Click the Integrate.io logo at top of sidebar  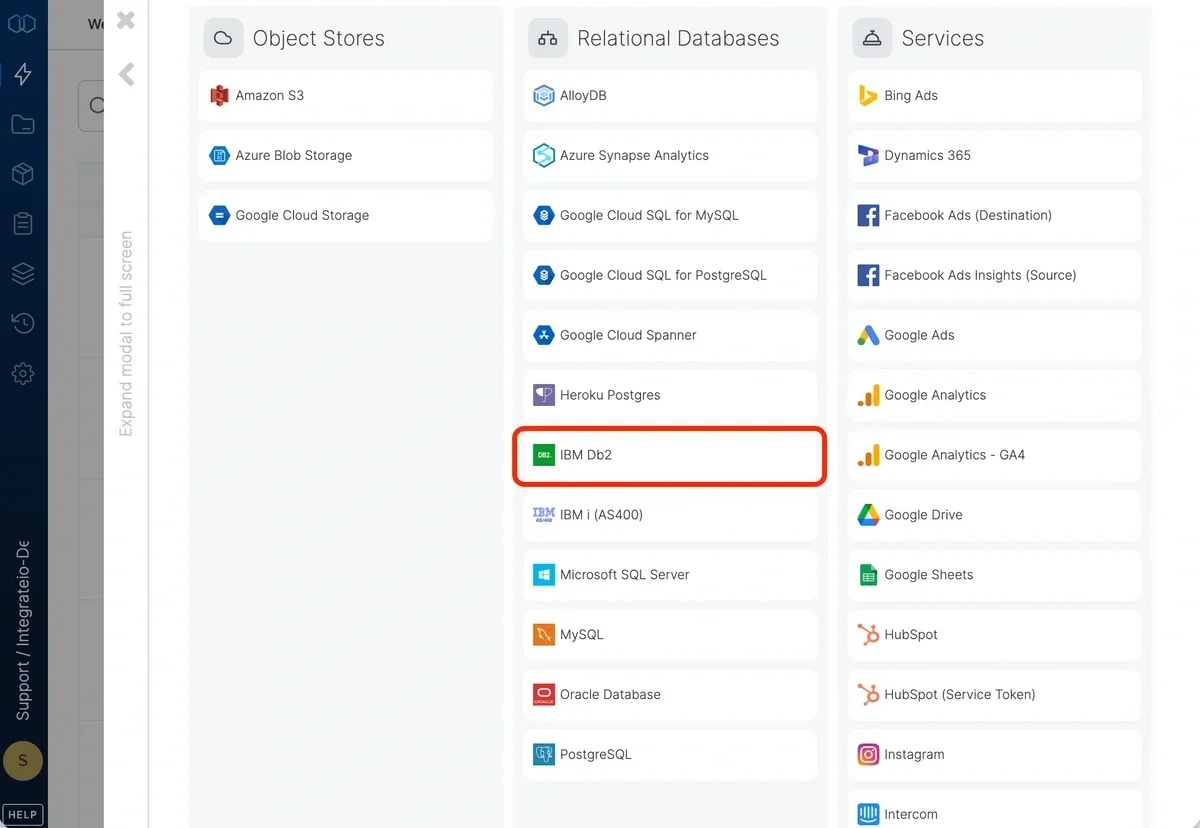22,22
